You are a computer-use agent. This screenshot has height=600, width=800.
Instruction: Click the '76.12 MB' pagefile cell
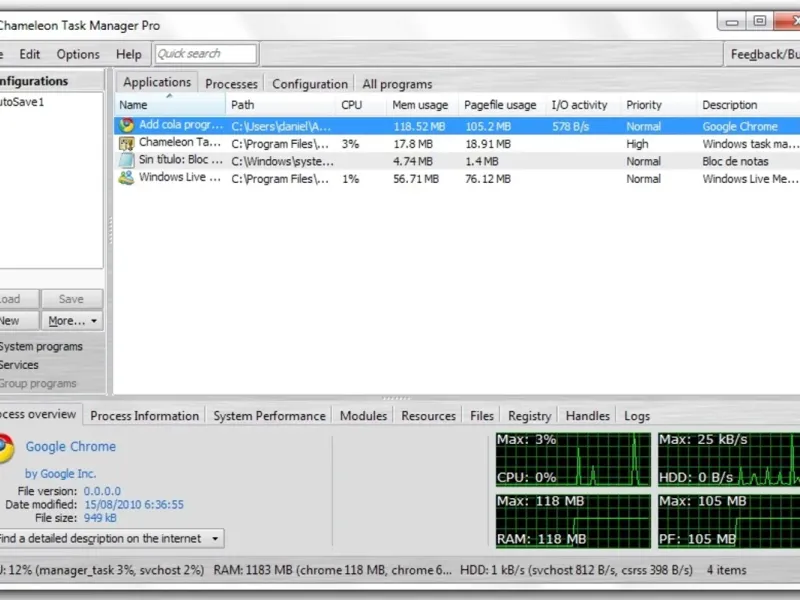click(488, 179)
